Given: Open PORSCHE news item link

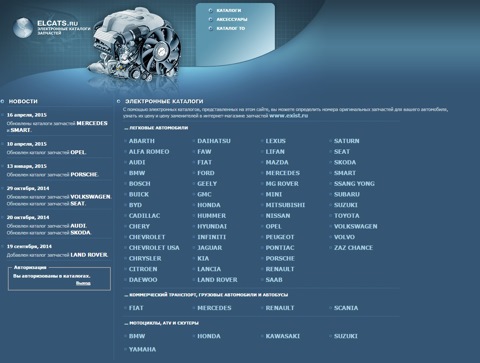Looking at the screenshot, I should pos(84,174).
